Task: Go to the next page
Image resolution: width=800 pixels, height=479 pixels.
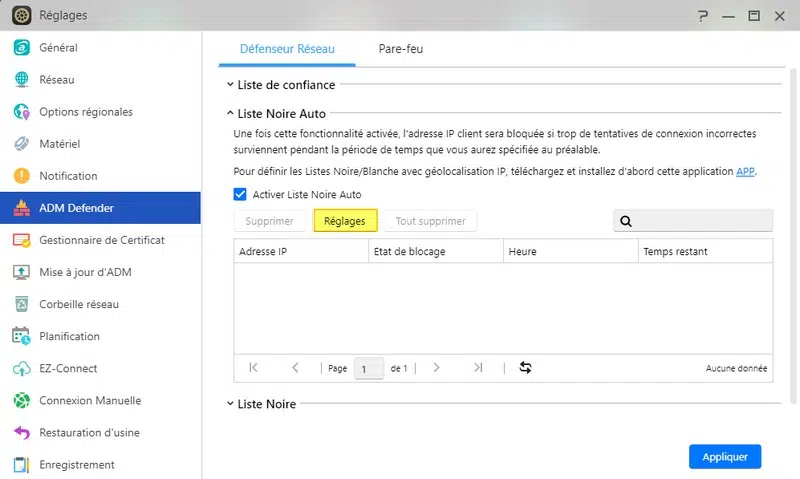Action: pyautogui.click(x=436, y=367)
